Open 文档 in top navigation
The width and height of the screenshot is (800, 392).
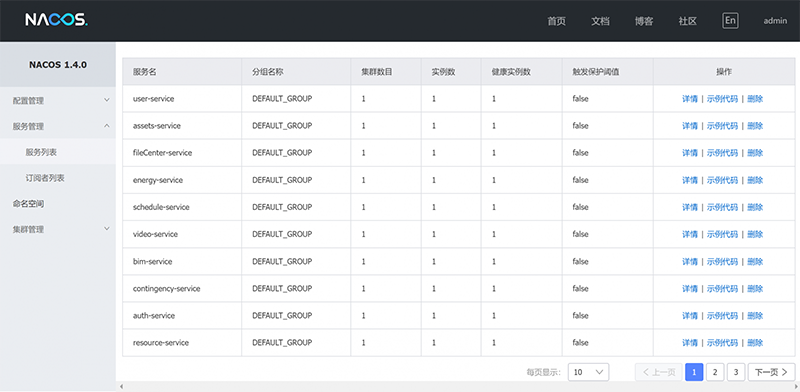[600, 21]
